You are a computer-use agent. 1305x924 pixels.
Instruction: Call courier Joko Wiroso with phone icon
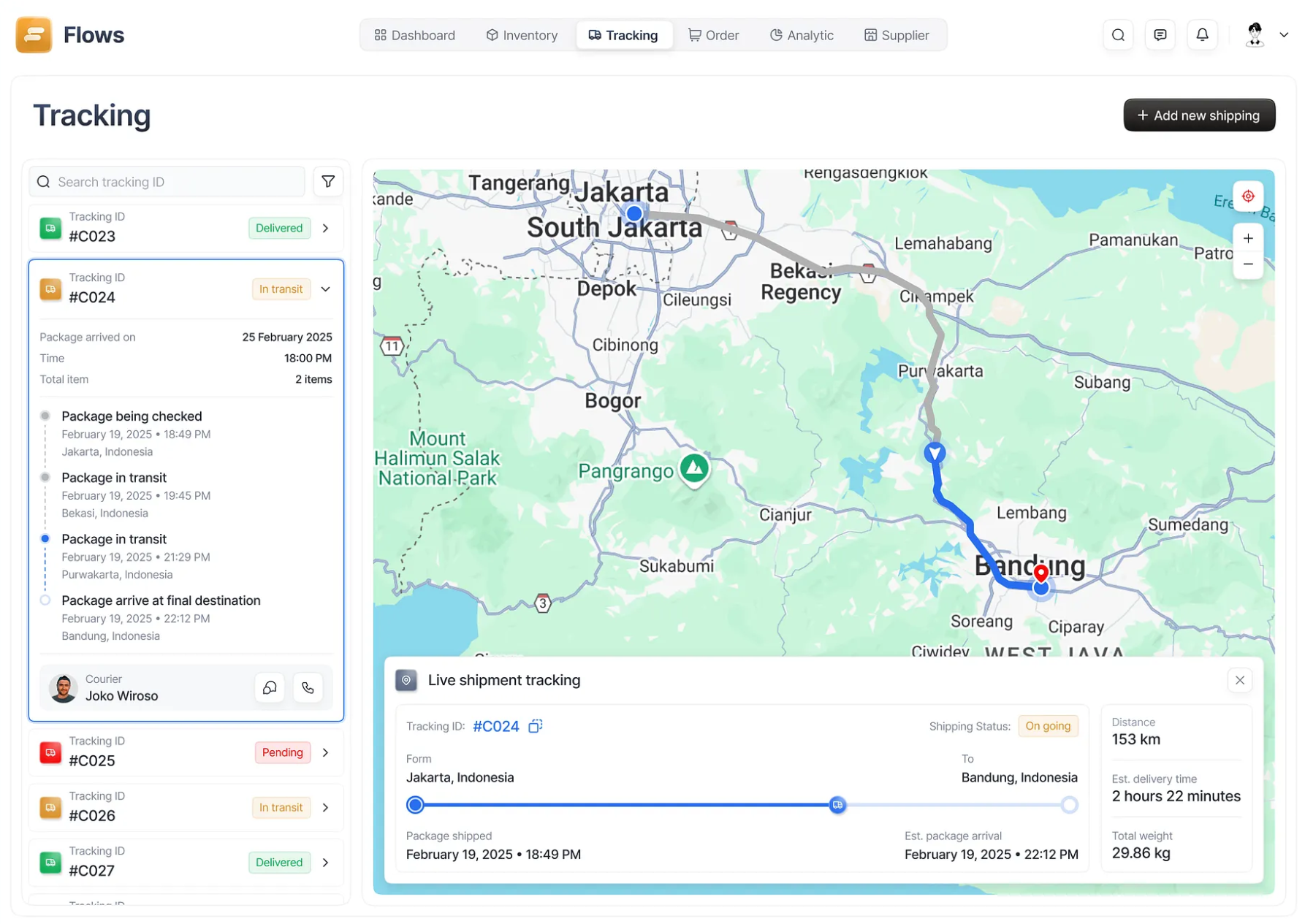308,687
